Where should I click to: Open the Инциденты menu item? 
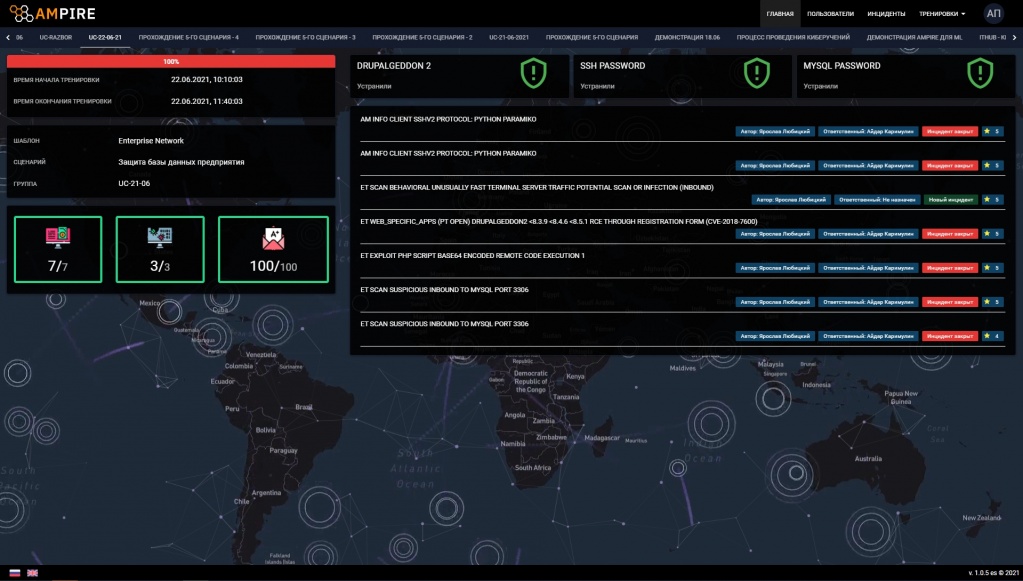(886, 14)
